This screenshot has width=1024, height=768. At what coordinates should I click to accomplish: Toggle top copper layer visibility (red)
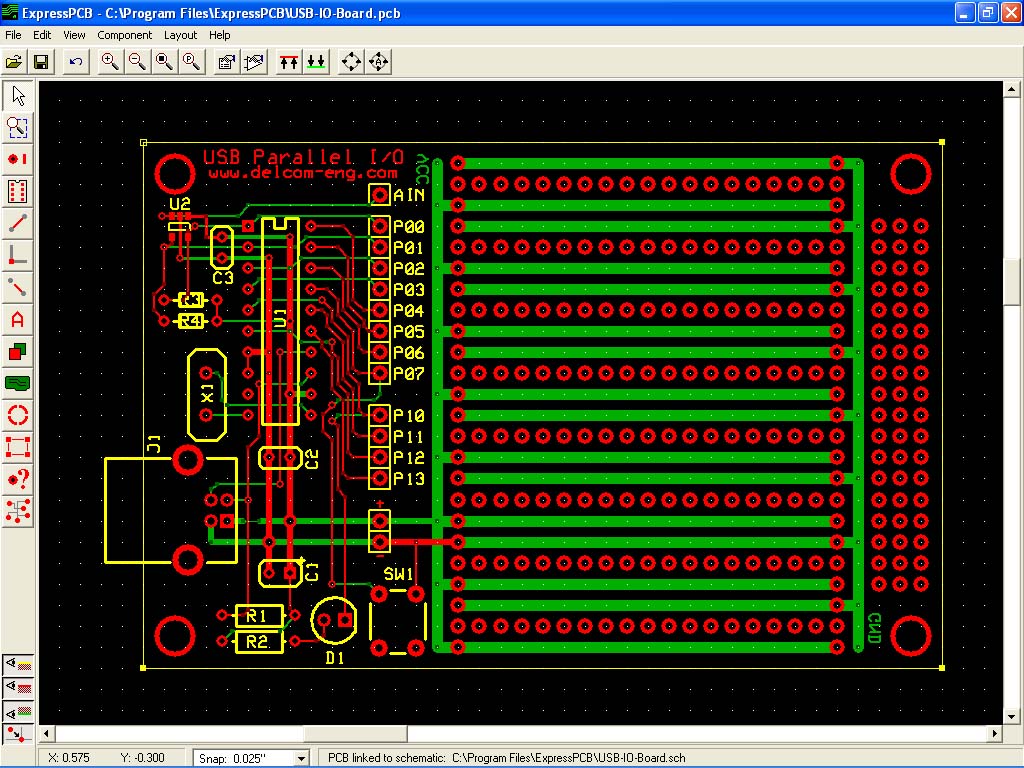[x=18, y=688]
